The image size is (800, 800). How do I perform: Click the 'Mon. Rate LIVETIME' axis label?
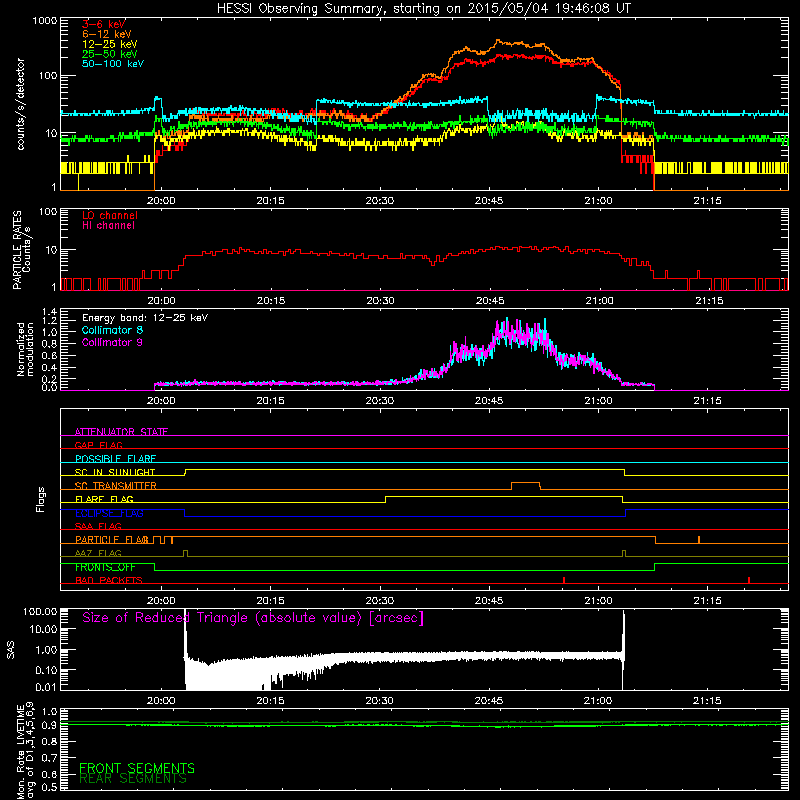20,752
